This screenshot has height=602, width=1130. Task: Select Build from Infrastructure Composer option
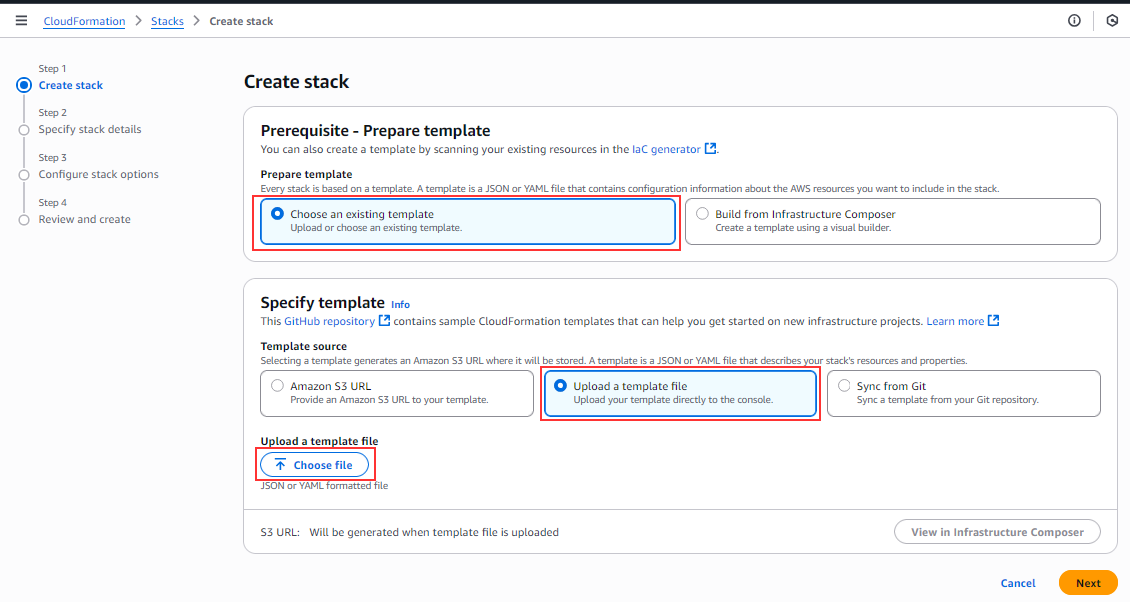point(892,221)
